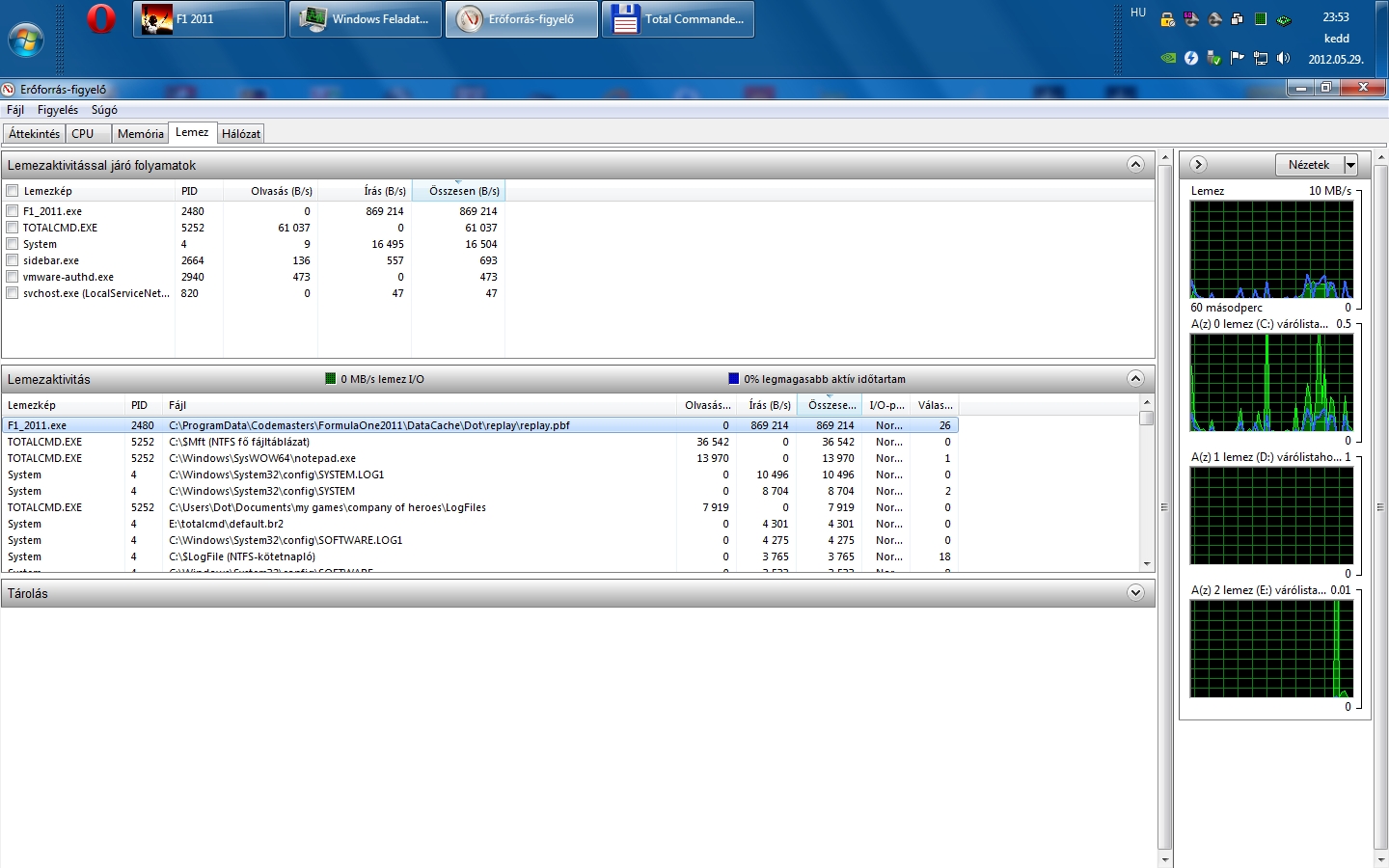Open the Windows Feladat... taskbar button
This screenshot has width=1389, height=868.
click(366, 19)
